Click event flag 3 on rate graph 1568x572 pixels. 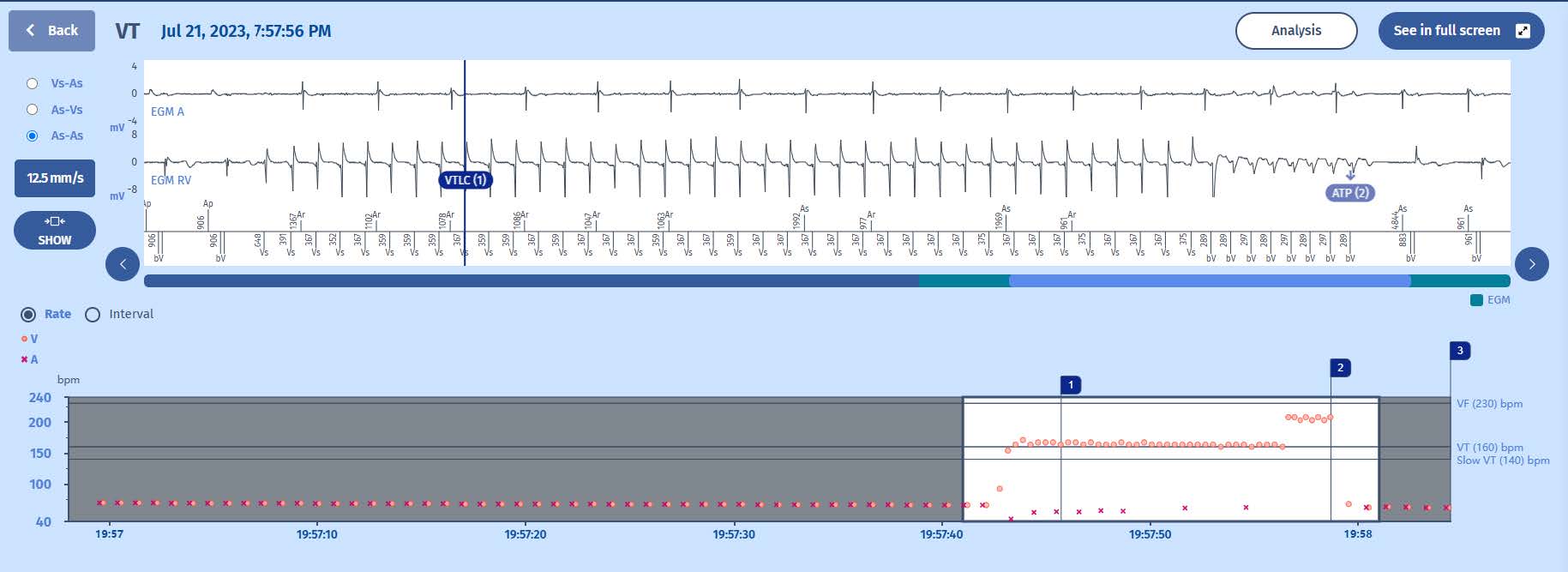click(x=1460, y=351)
